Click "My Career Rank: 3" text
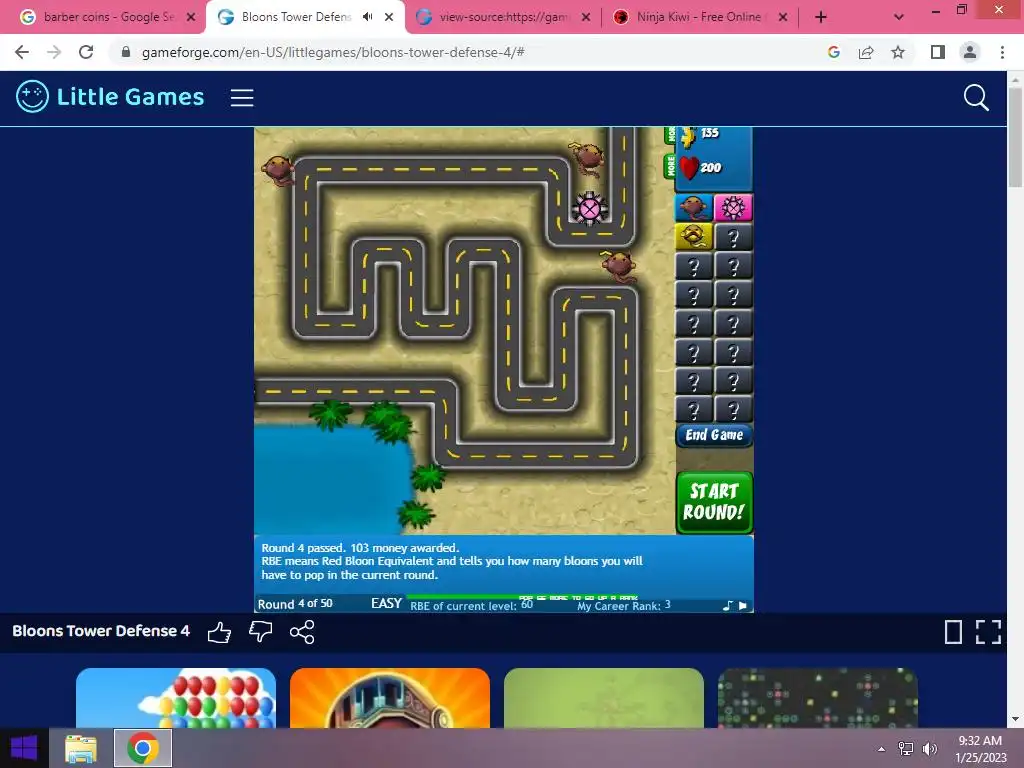The height and width of the screenshot is (768, 1024). coord(624,605)
